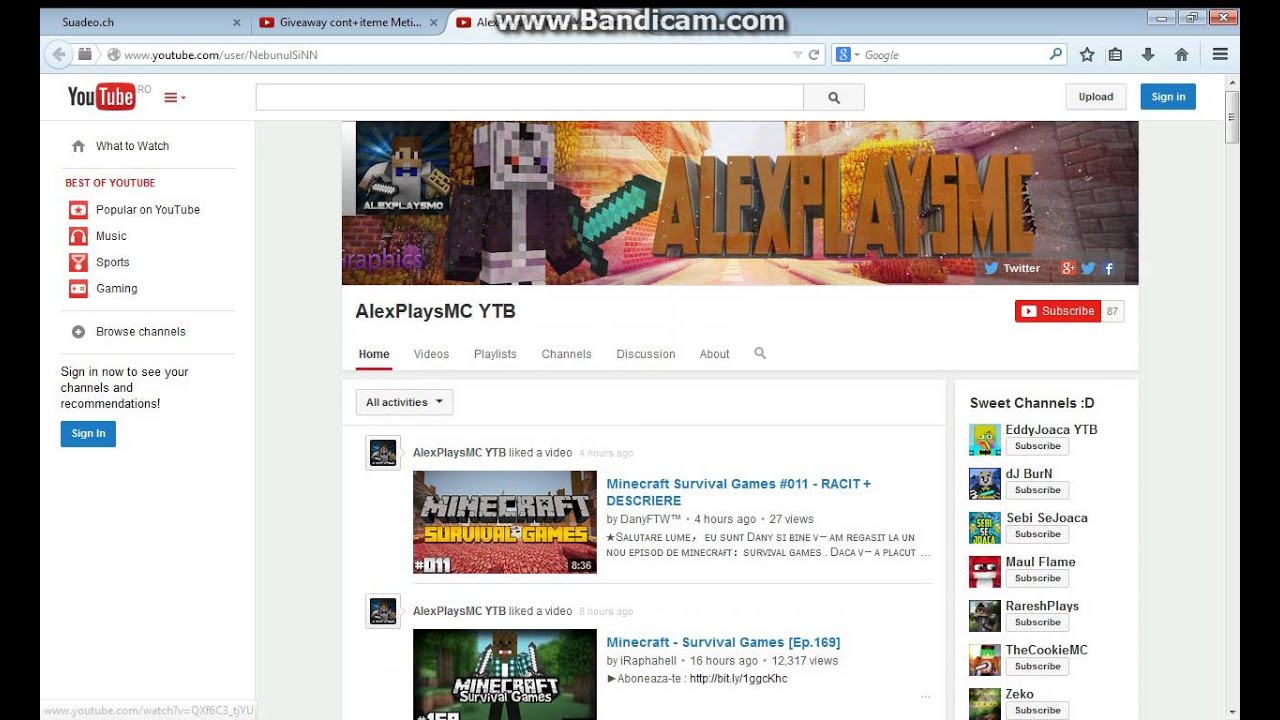Open the Zeko channel name

(1020, 694)
